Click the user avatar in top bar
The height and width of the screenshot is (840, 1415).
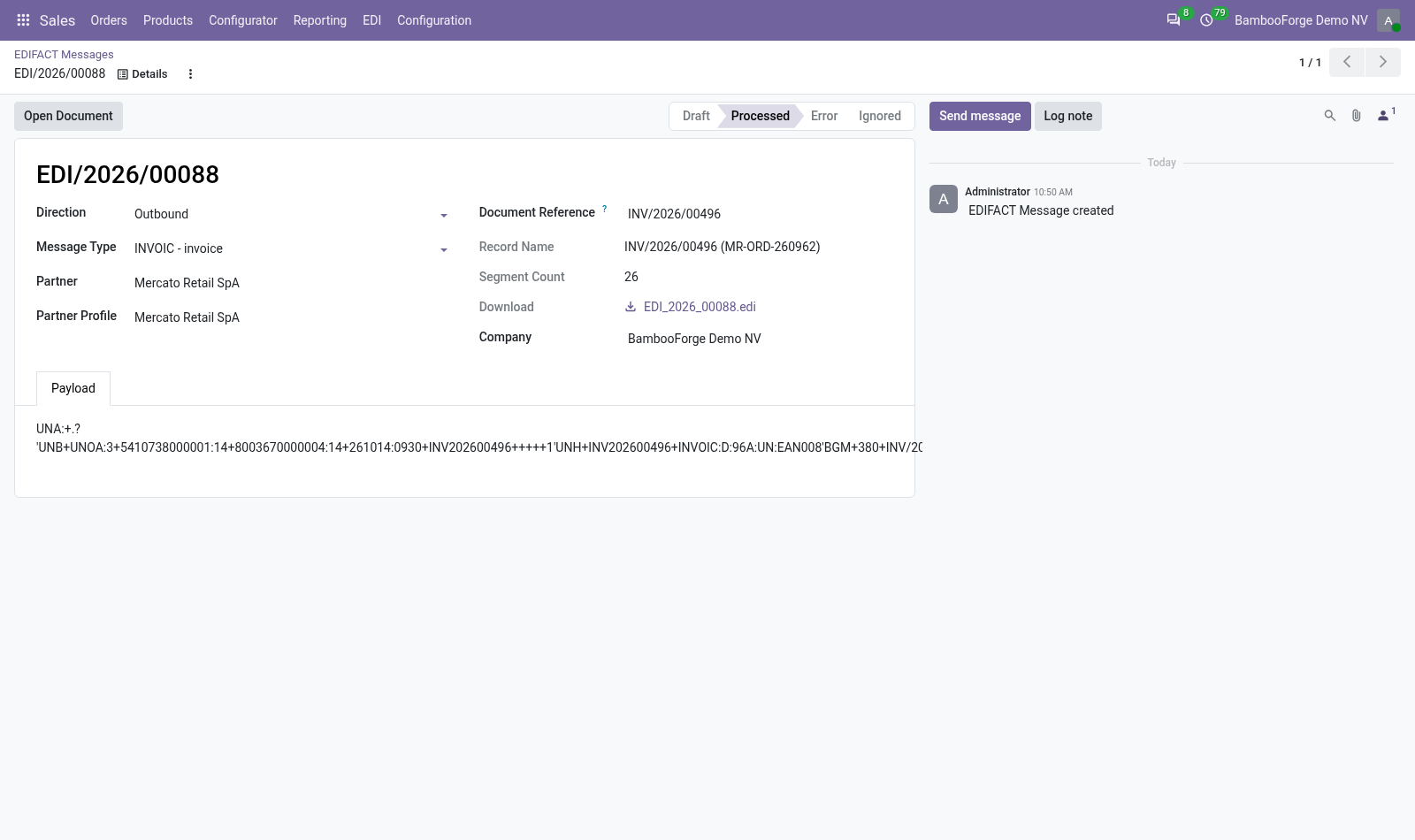[x=1388, y=20]
